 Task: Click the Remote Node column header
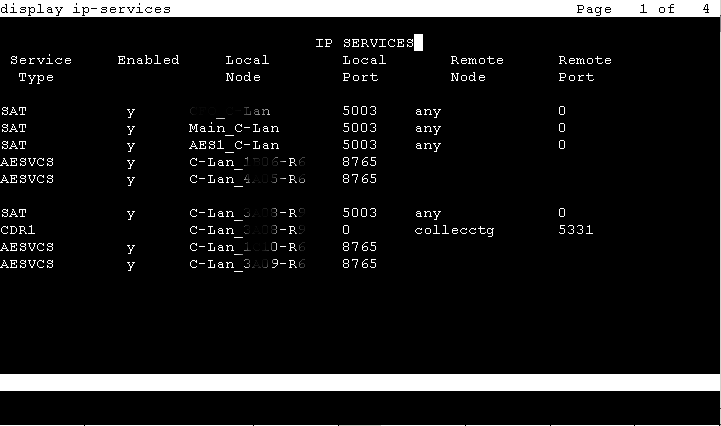[476, 68]
